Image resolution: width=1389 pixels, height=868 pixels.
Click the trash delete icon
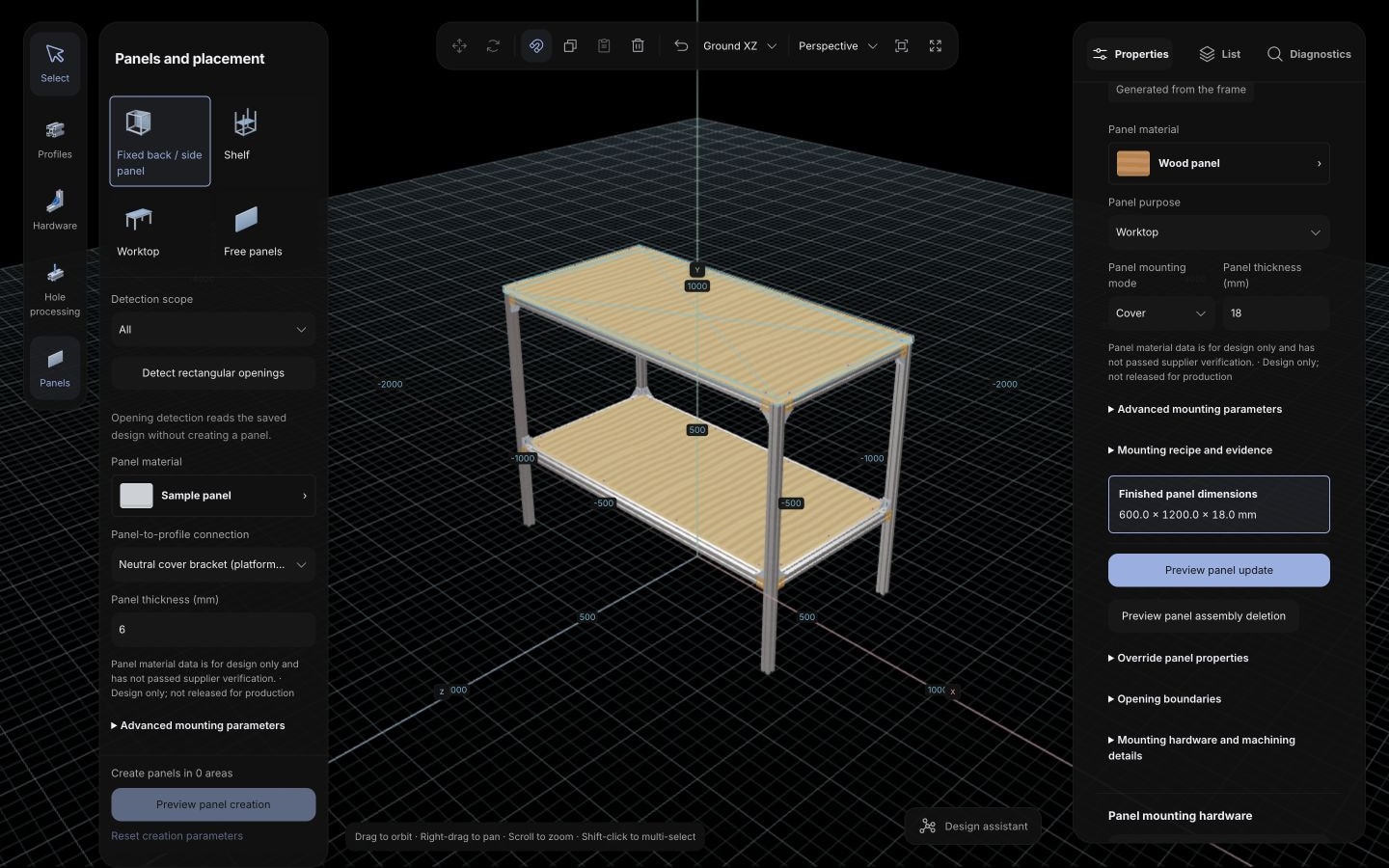638,45
